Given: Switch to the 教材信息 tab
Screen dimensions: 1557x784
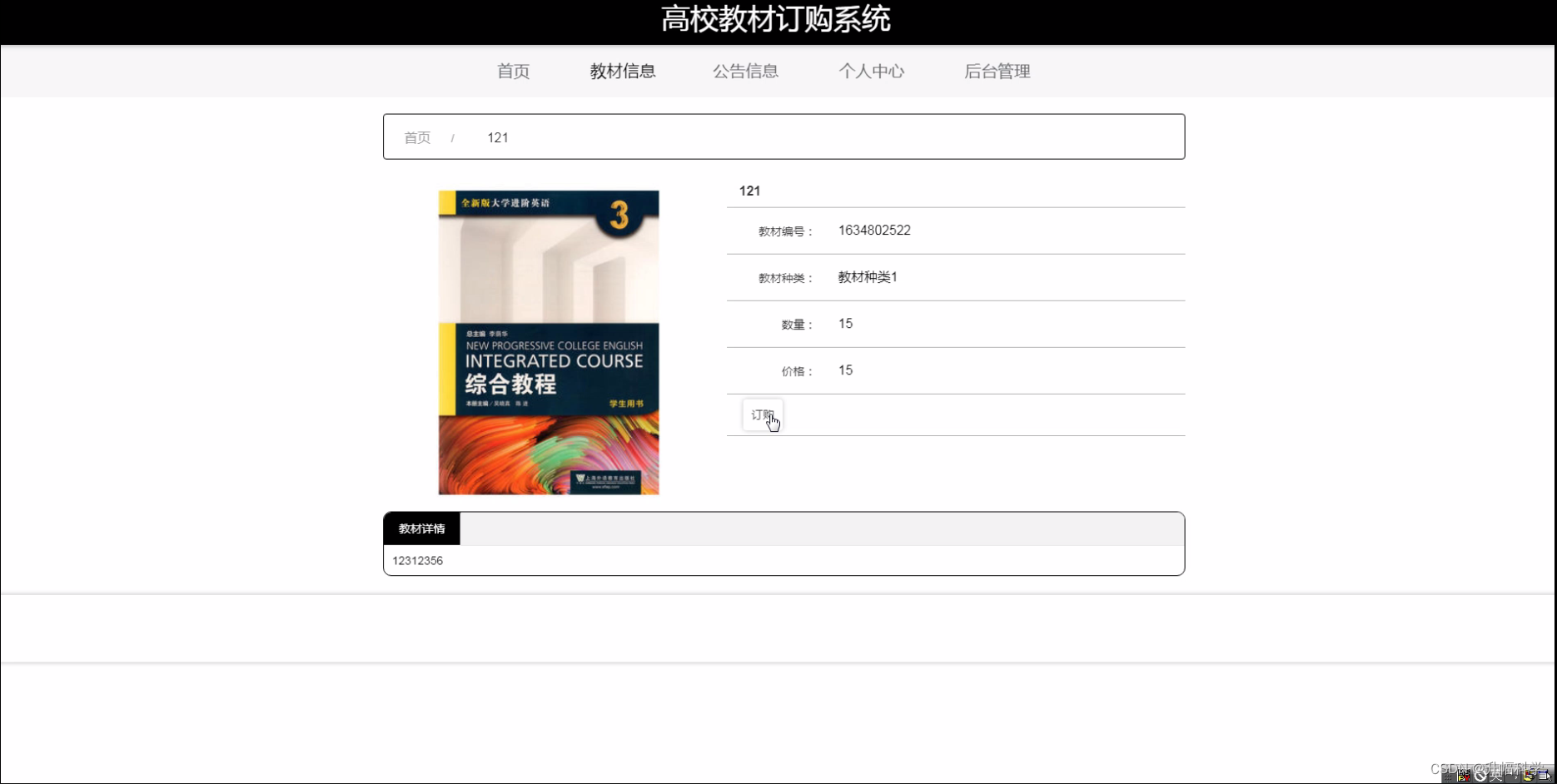Looking at the screenshot, I should (x=621, y=72).
